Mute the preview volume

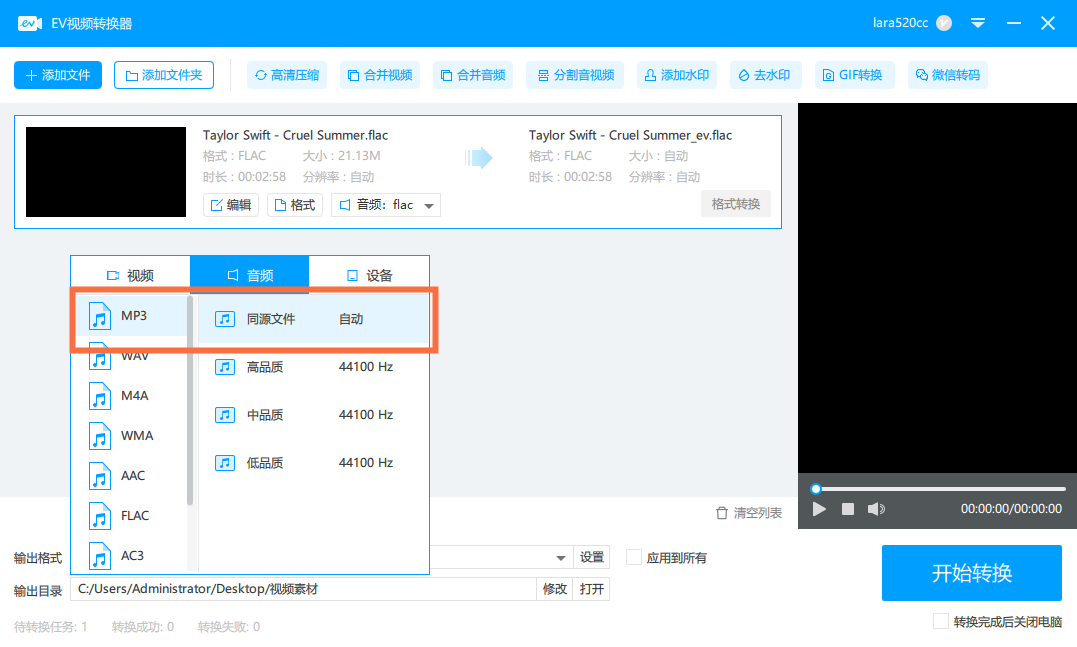point(876,509)
